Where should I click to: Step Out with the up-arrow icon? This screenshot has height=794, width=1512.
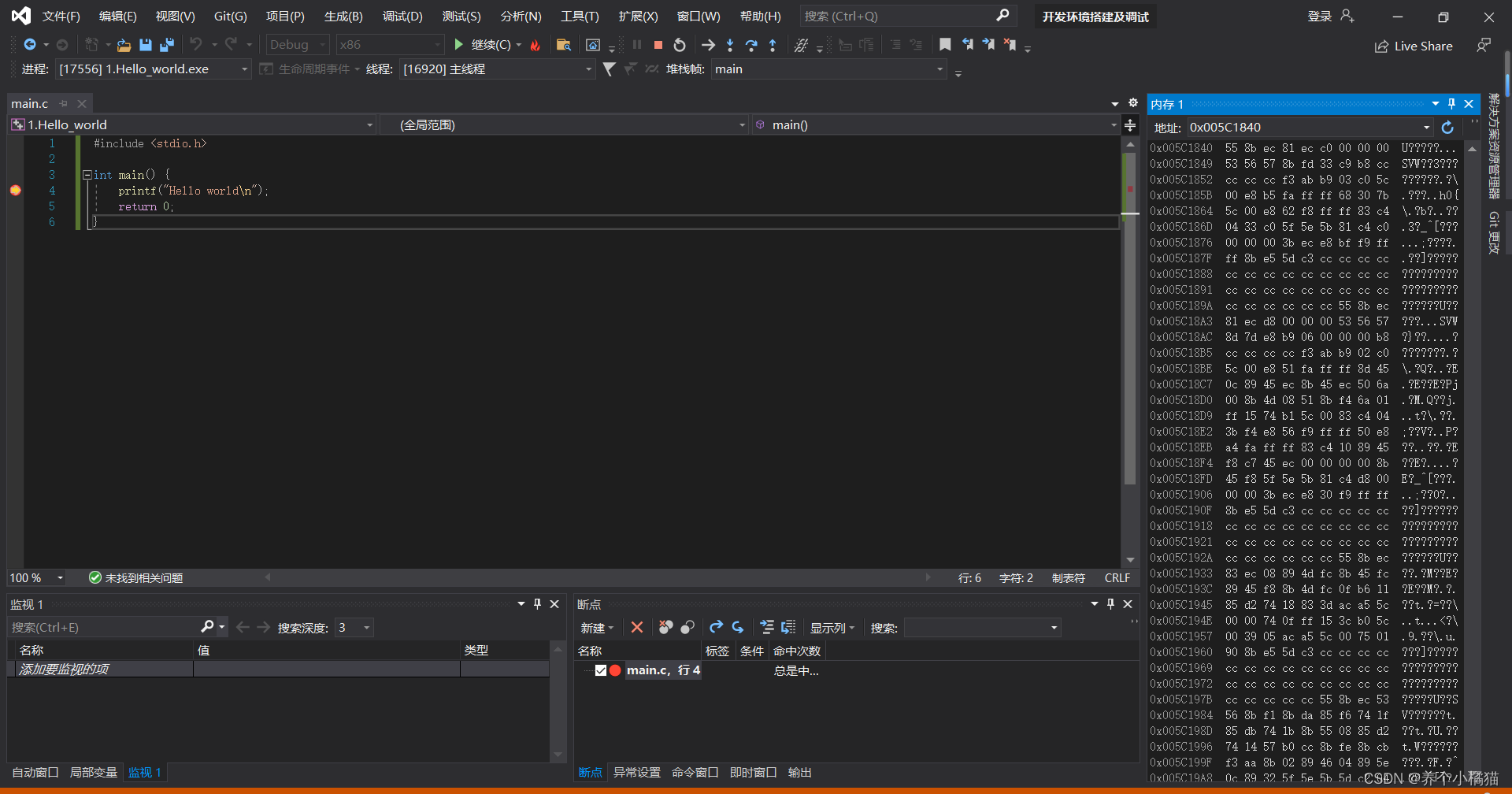tap(773, 45)
